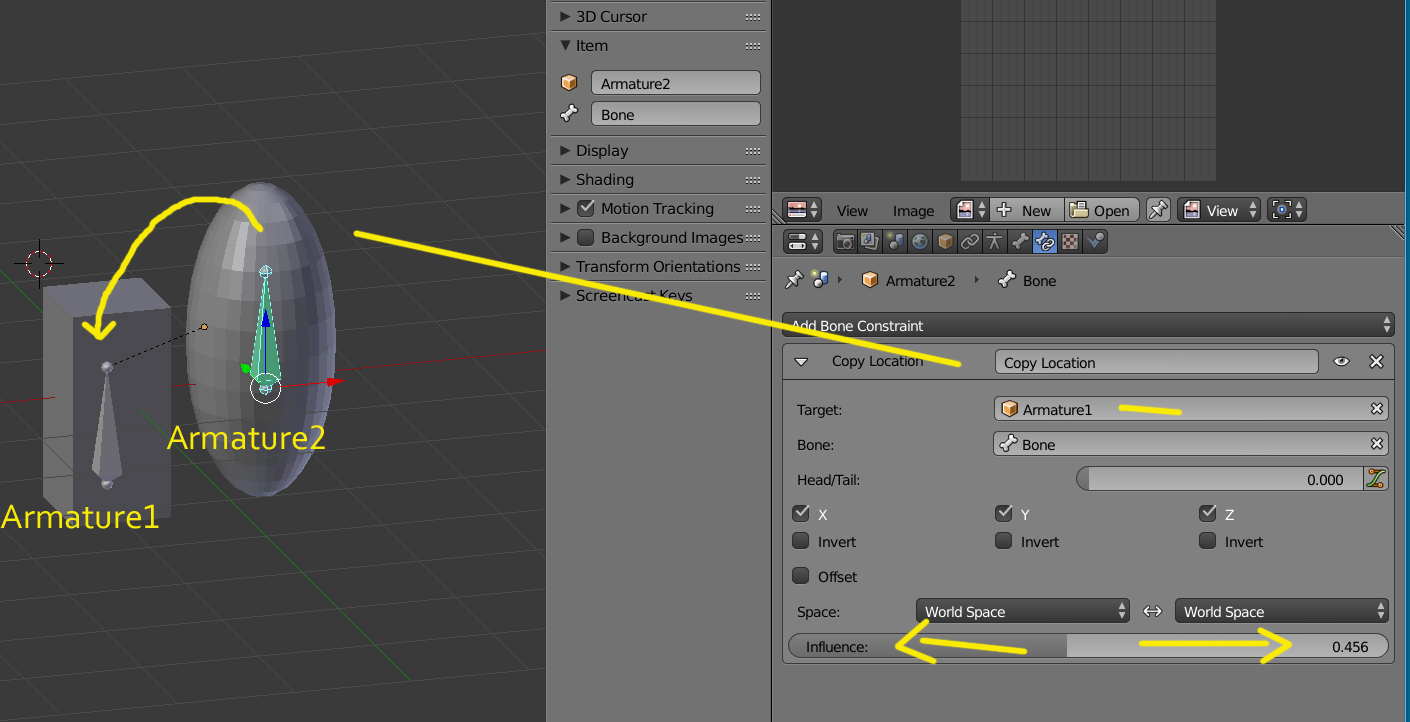This screenshot has height=722, width=1410.
Task: Click the bone icon beside Bone in Item panel
Action: [x=569, y=114]
